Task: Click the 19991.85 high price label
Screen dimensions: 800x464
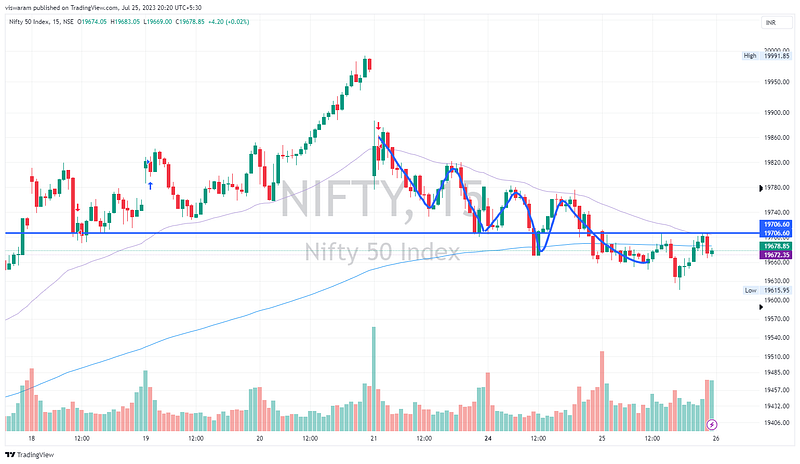Action: [x=777, y=56]
